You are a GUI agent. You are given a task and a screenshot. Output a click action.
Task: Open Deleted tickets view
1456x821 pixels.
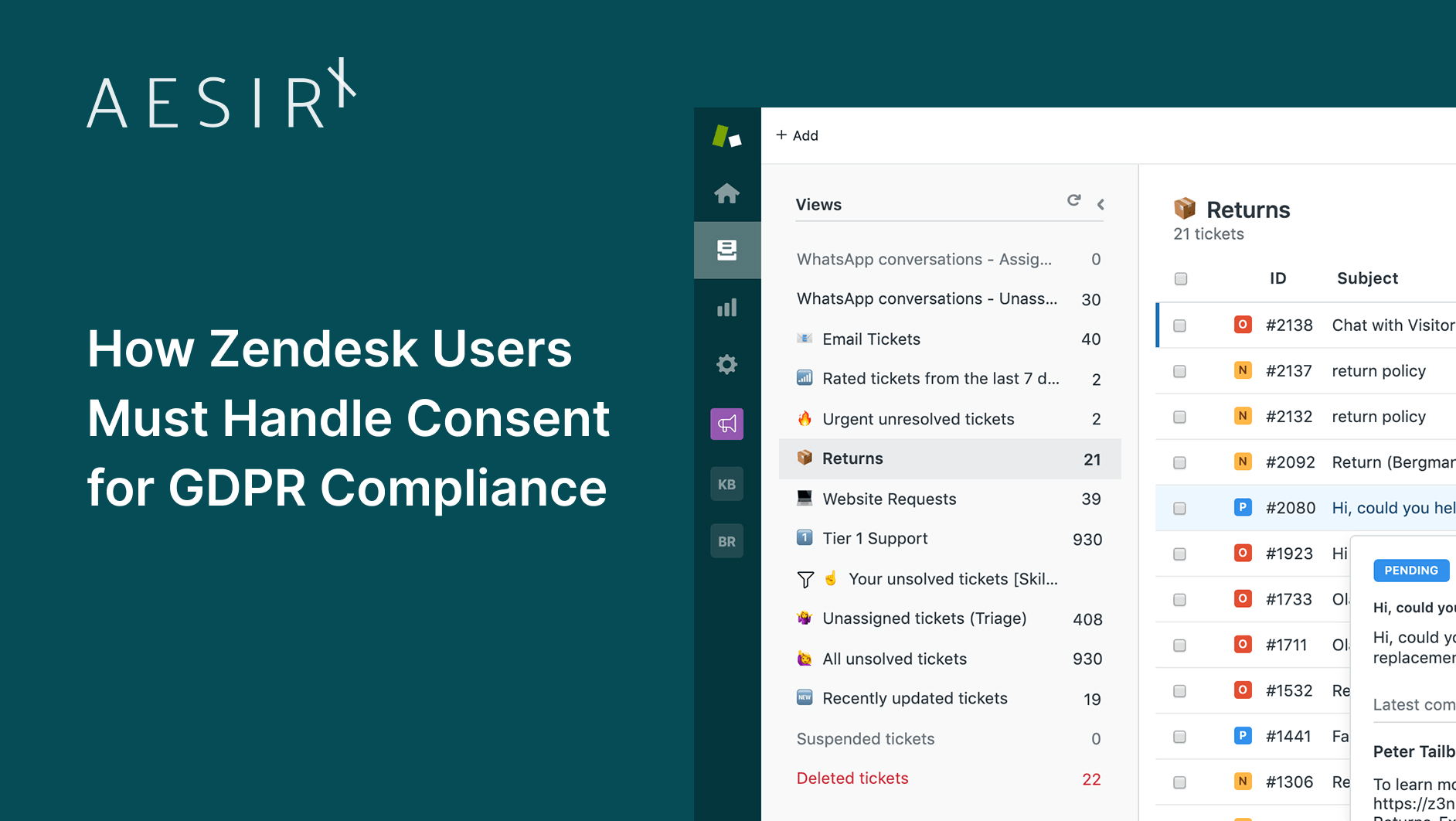[x=950, y=778]
